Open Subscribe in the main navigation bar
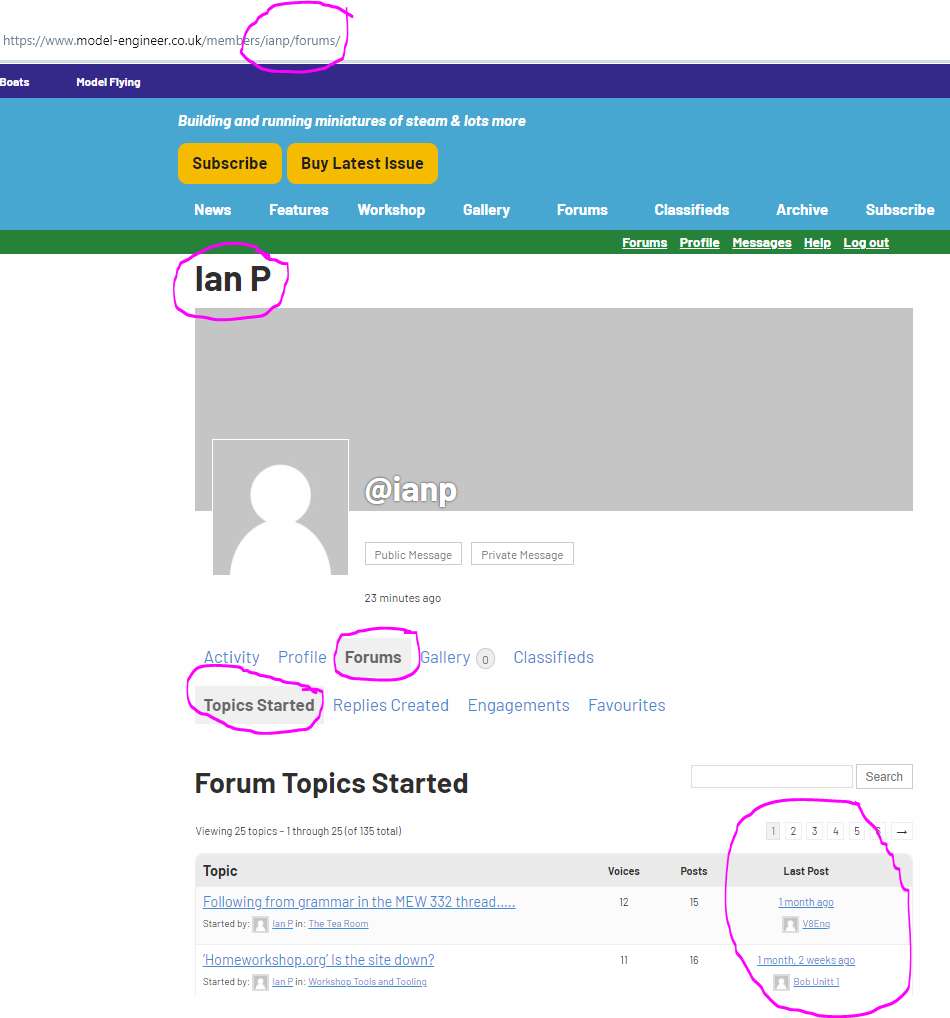Image resolution: width=950 pixels, height=1018 pixels. point(900,210)
